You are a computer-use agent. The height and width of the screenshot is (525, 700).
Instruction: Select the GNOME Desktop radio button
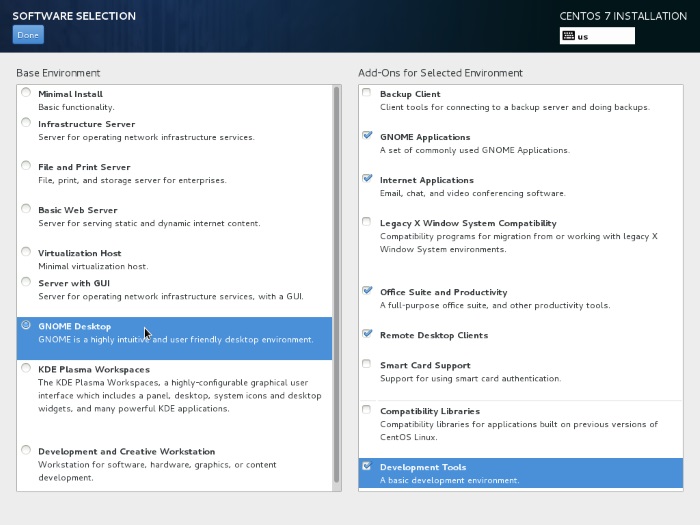[26, 325]
